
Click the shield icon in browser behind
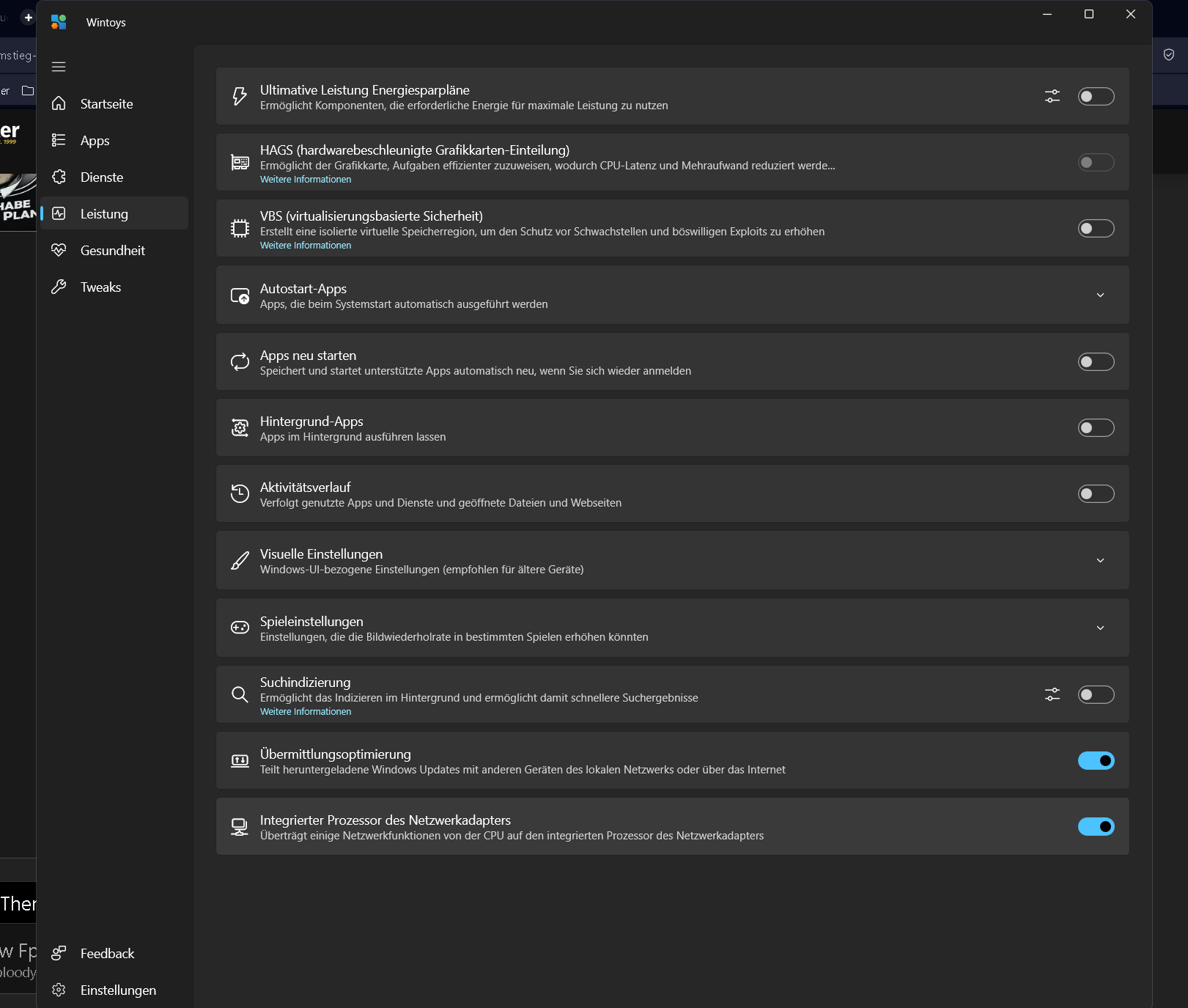coord(1169,54)
